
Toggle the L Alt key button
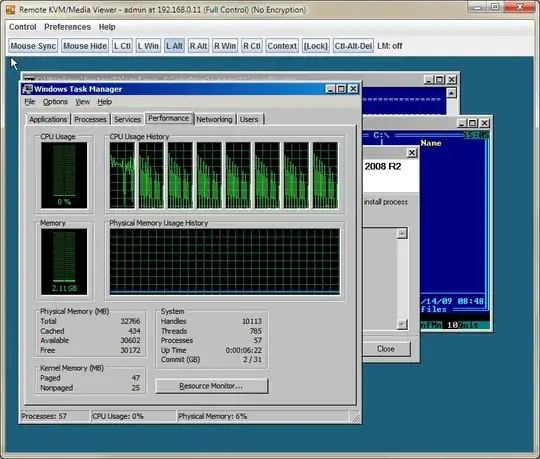174,46
